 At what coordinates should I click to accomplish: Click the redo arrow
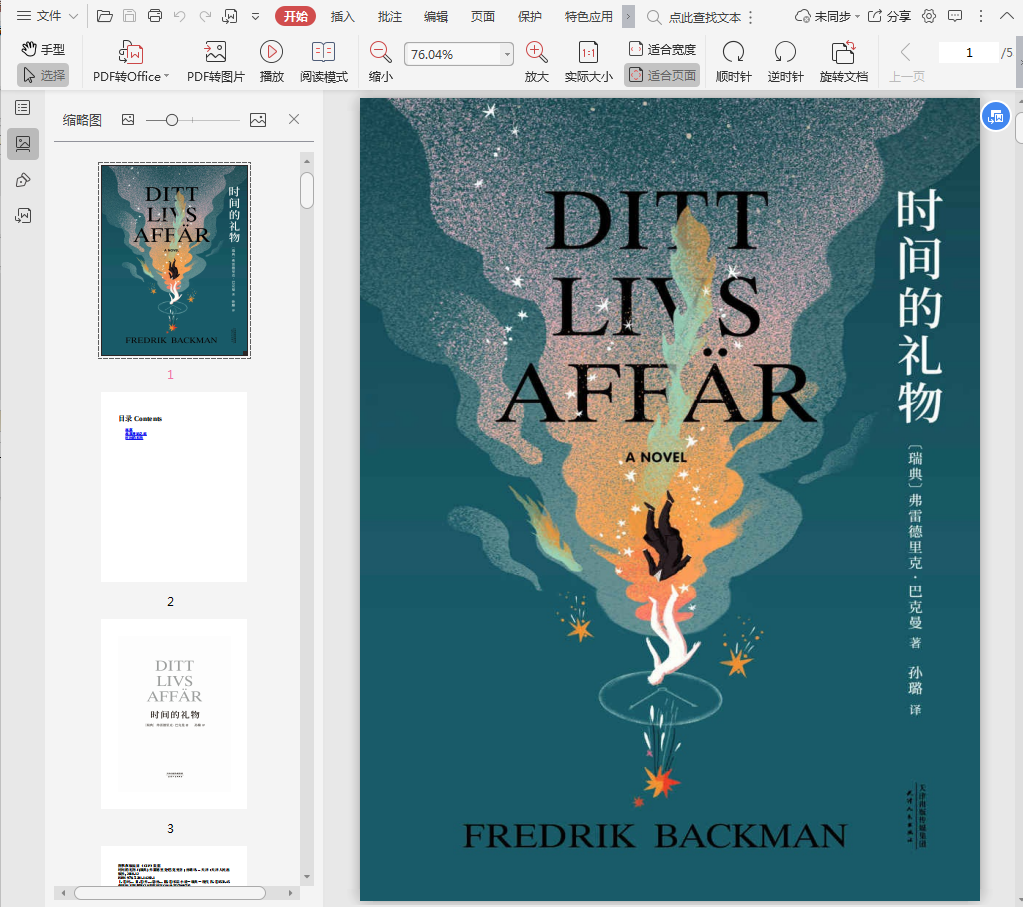[205, 16]
